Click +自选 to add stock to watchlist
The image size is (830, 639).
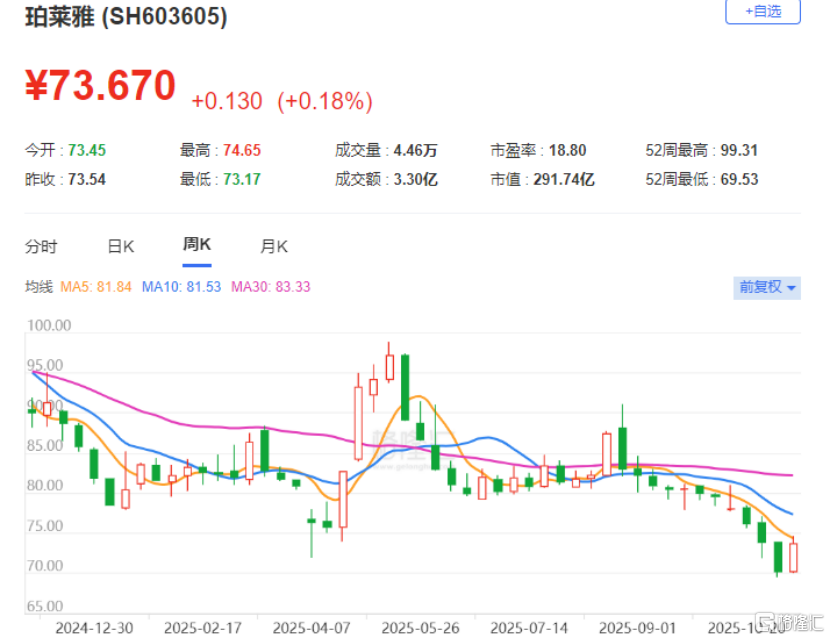[762, 11]
